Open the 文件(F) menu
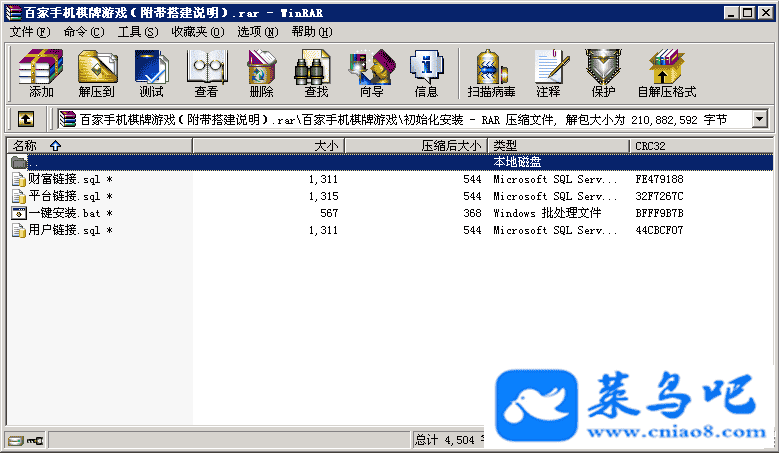 (30, 32)
